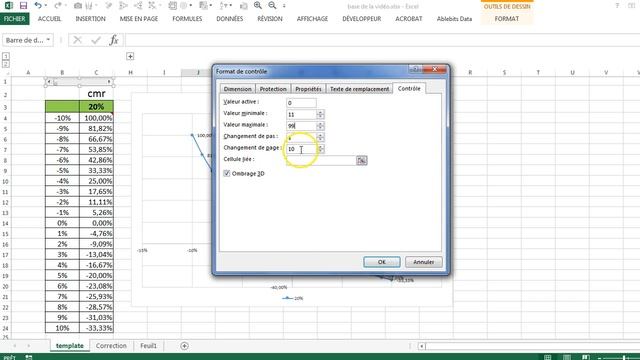The image size is (640, 360).
Task: Click the right arrow of the worksheet scroll bar control
Action: 109,82
